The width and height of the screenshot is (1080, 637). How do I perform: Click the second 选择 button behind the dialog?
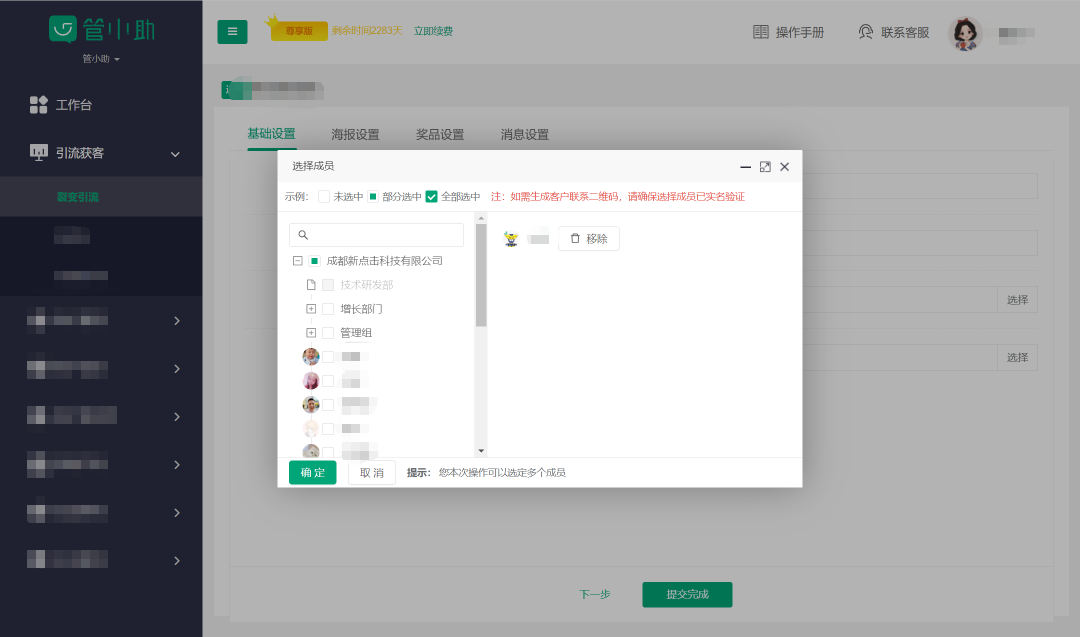[1017, 358]
